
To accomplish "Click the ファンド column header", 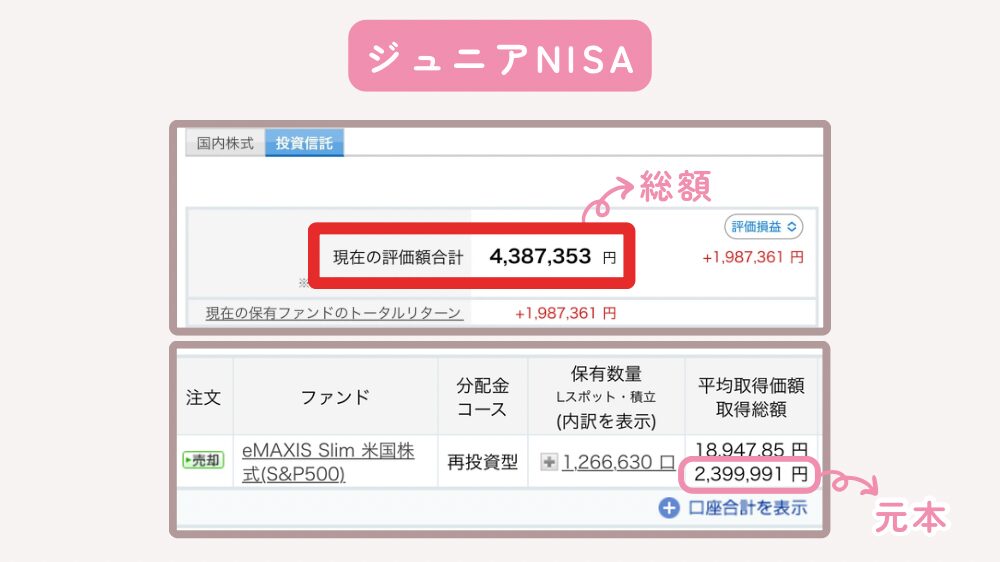I will point(335,396).
